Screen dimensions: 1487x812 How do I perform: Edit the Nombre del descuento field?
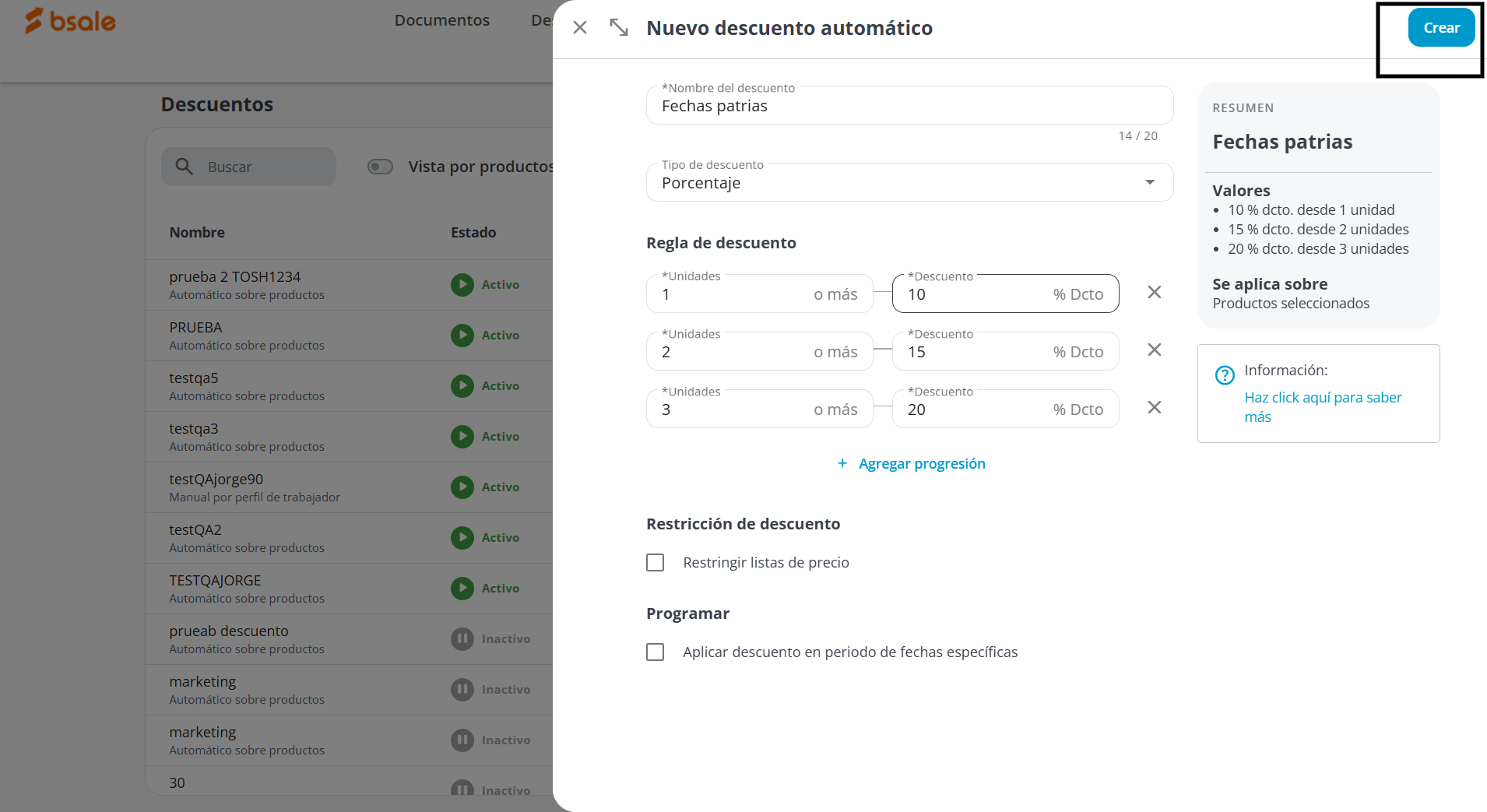(909, 105)
